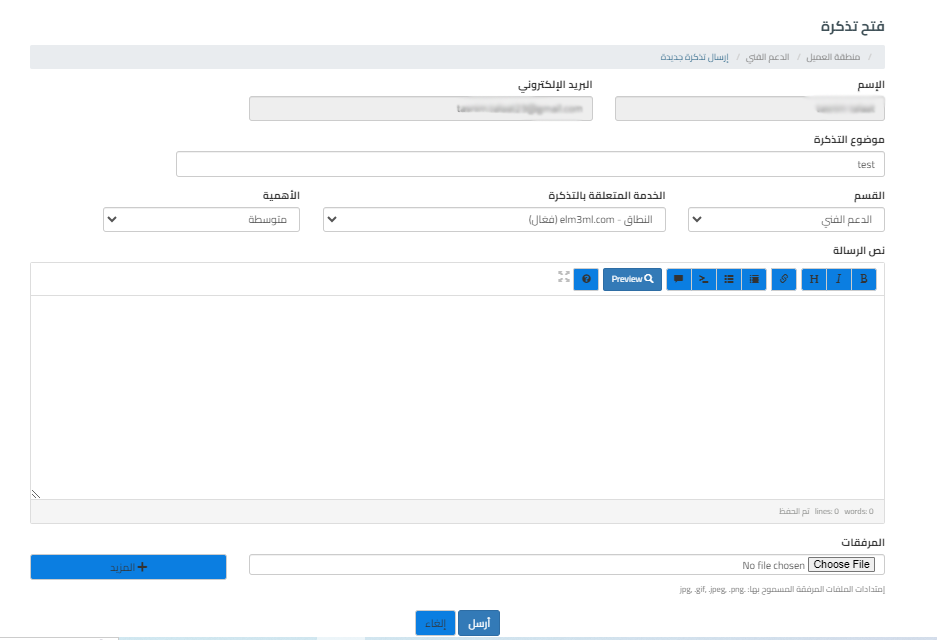Insert an ordered list in the editor

[755, 280]
